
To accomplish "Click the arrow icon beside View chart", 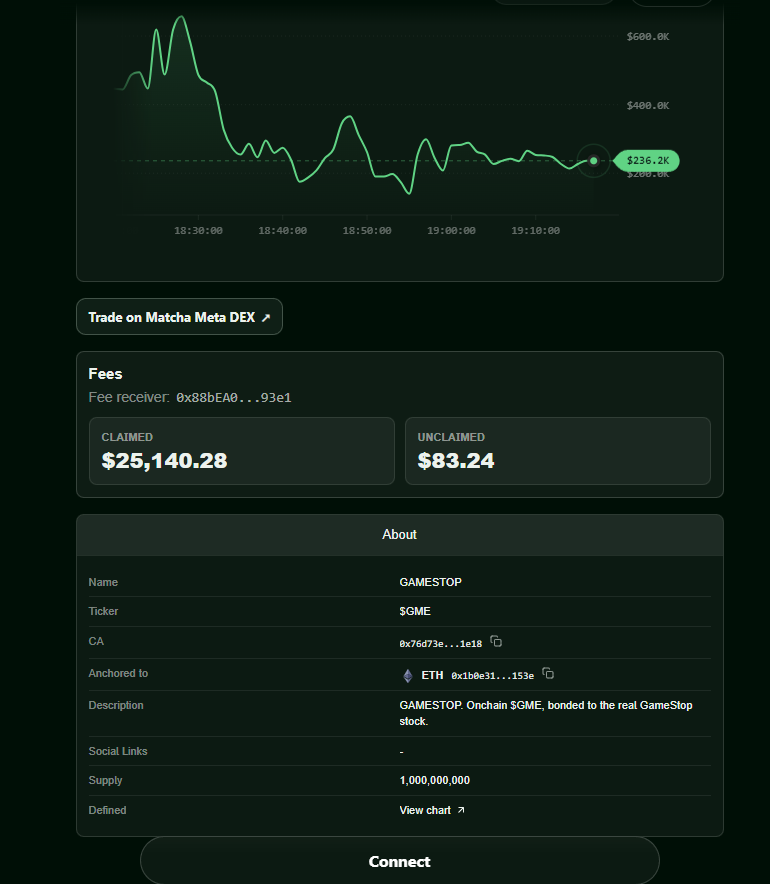I will pyautogui.click(x=461, y=810).
